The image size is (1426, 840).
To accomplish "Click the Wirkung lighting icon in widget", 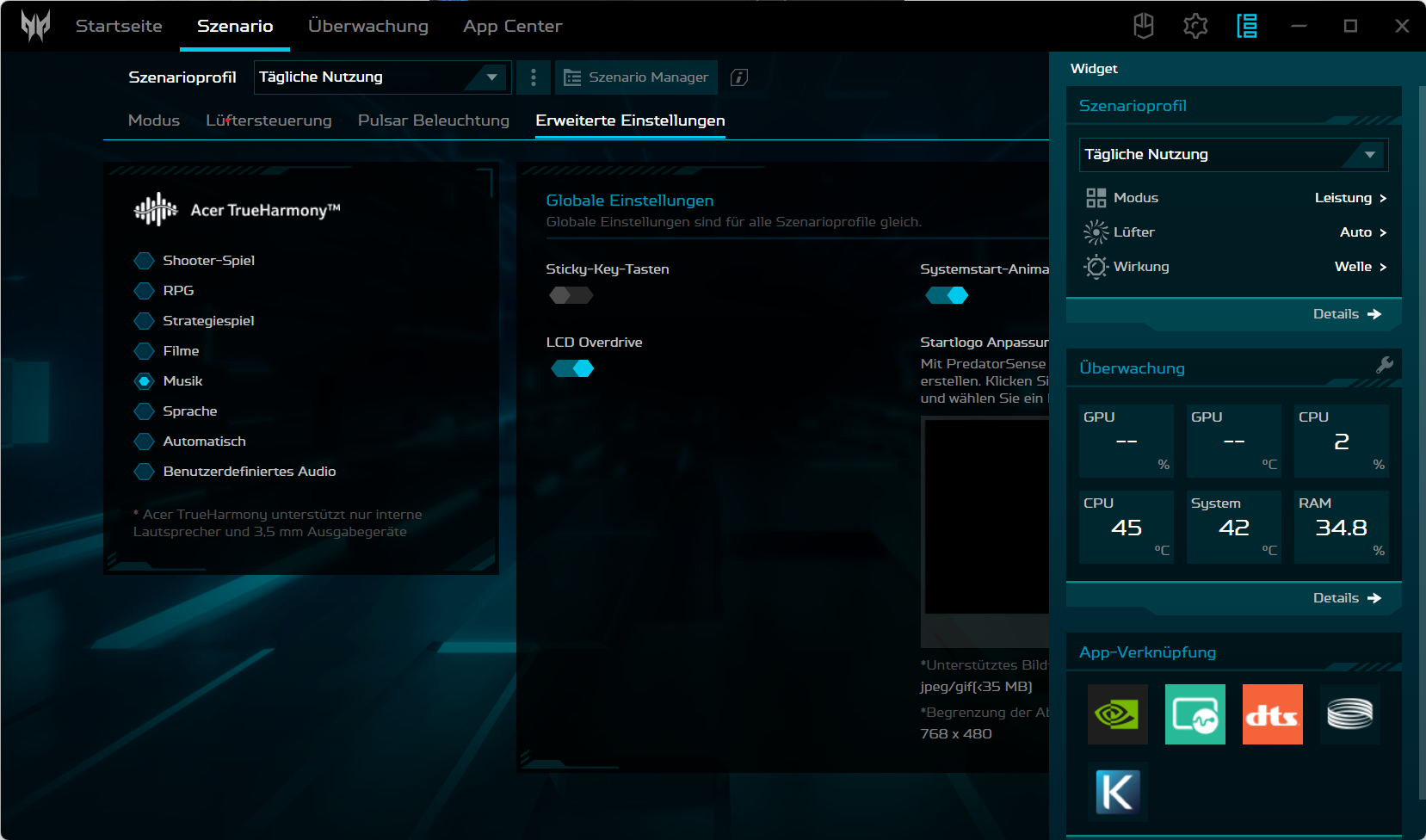I will [1096, 267].
